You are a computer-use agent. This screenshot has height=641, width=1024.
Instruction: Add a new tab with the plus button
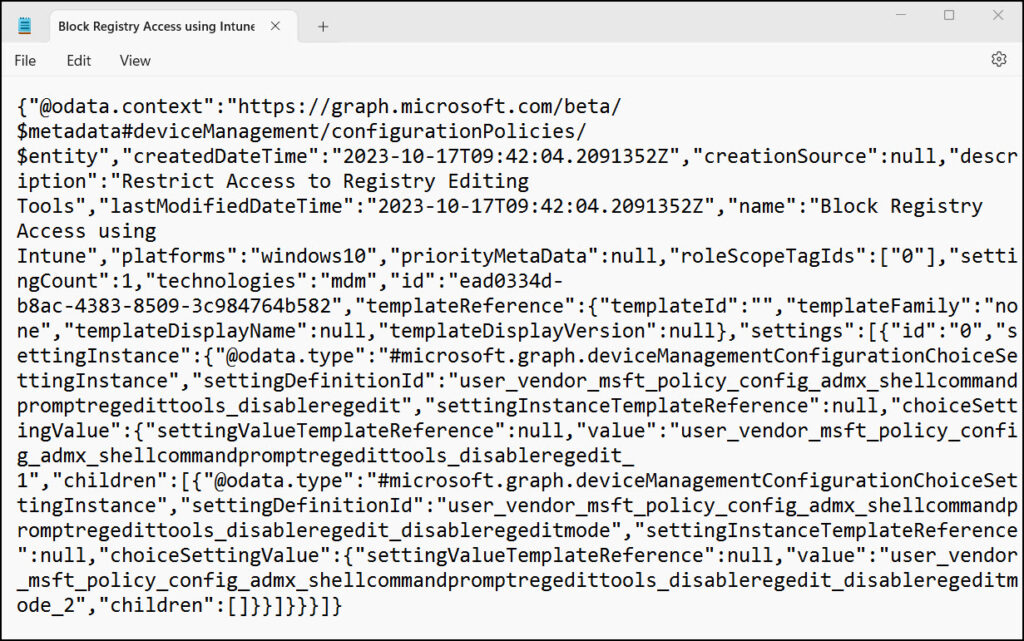coord(323,27)
